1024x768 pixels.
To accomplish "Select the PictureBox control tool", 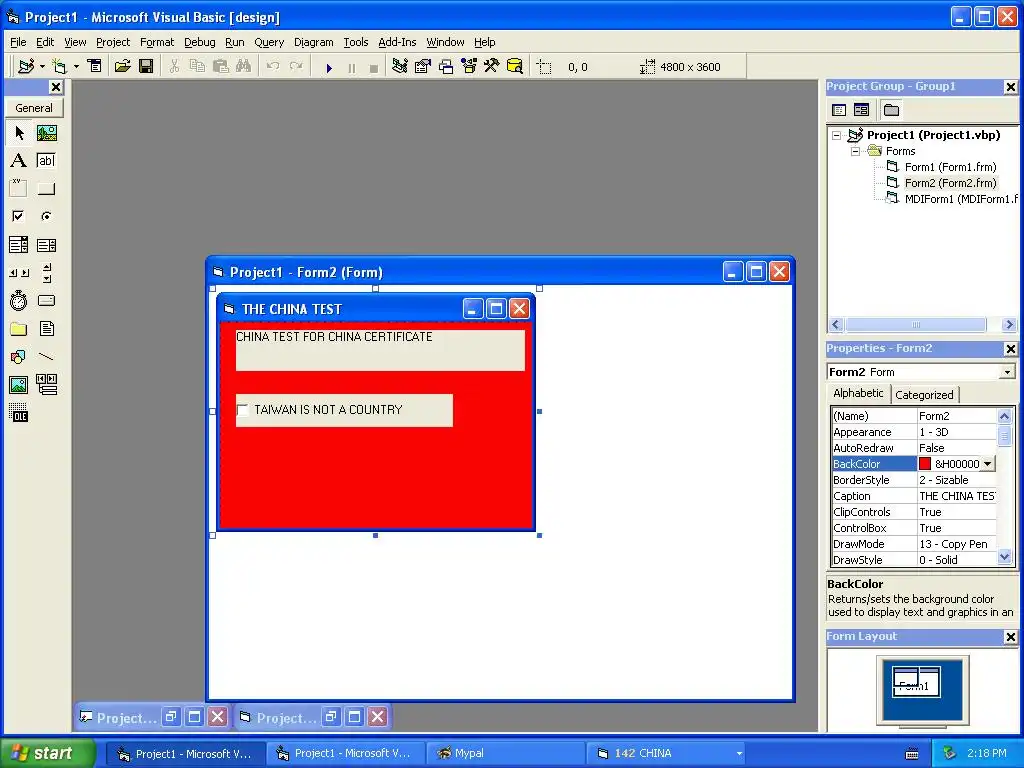I will point(46,133).
